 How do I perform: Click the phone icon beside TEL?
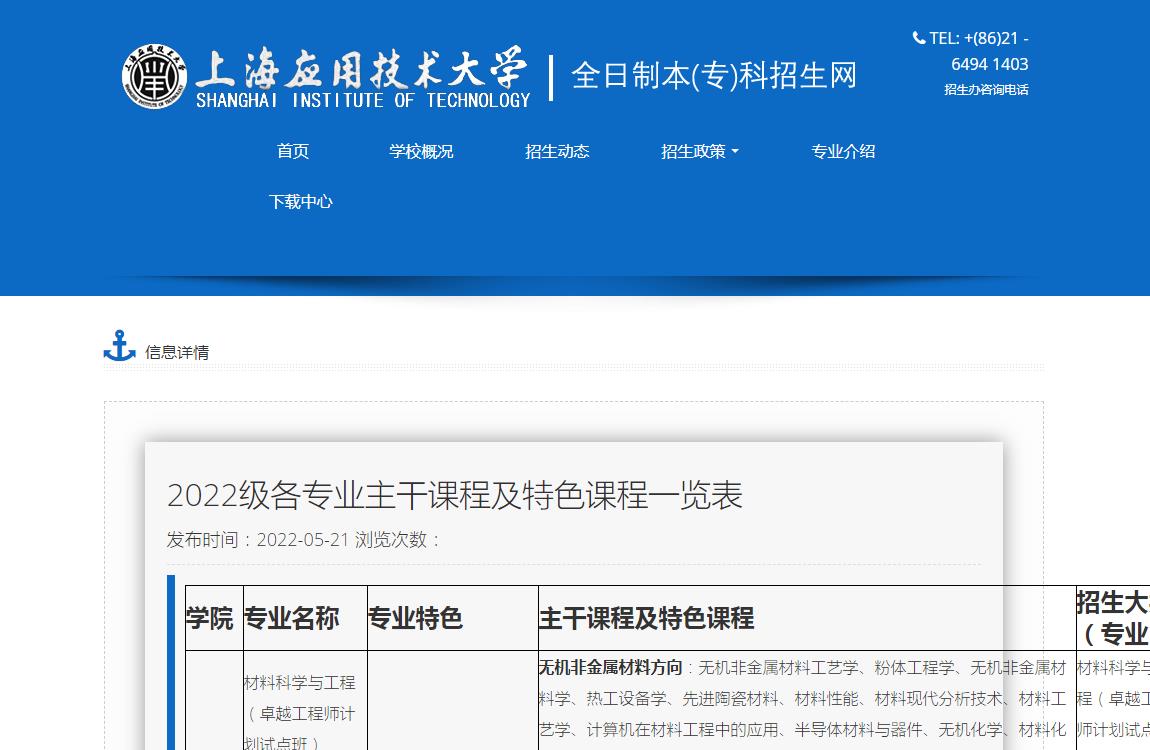pos(918,38)
